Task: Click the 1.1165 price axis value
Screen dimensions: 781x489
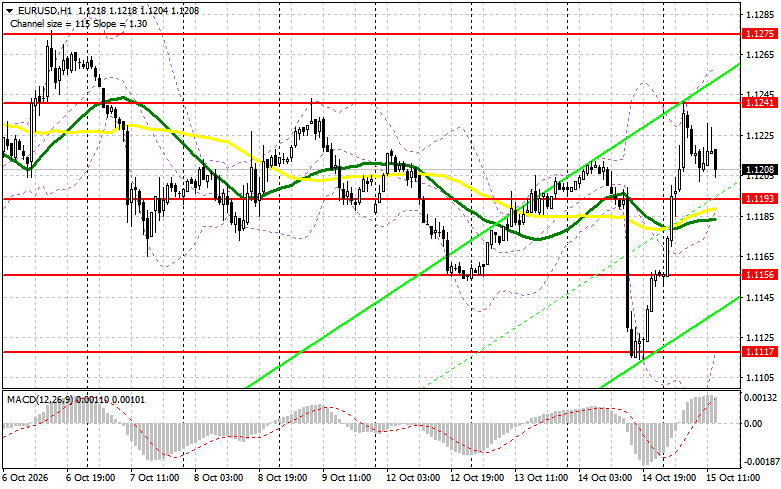Action: pos(760,256)
